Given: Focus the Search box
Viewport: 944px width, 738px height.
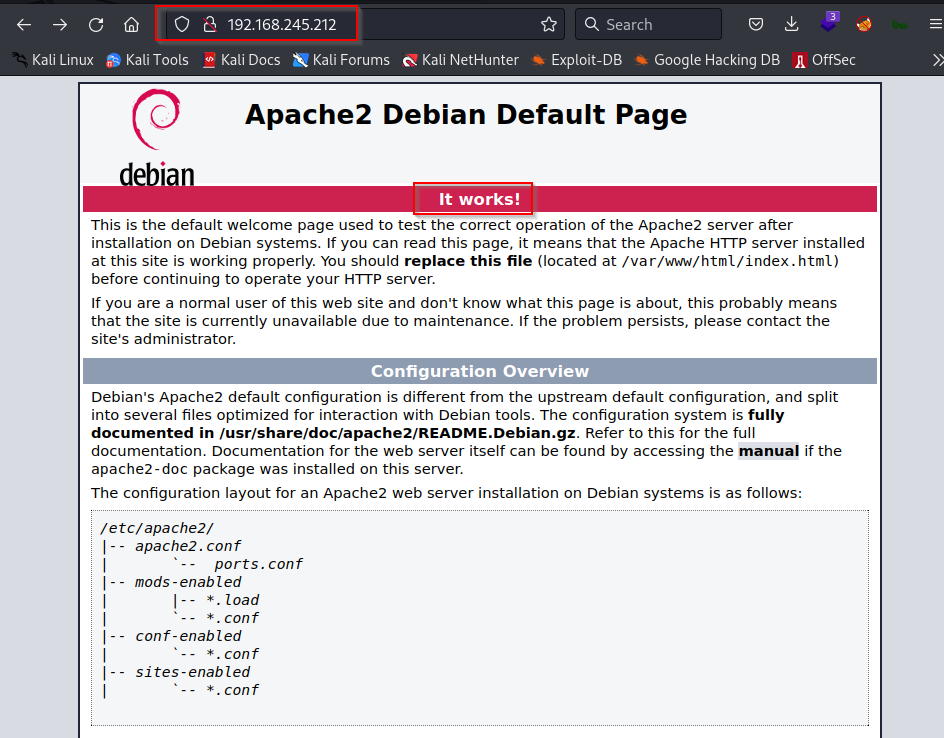Looking at the screenshot, I should click(648, 25).
